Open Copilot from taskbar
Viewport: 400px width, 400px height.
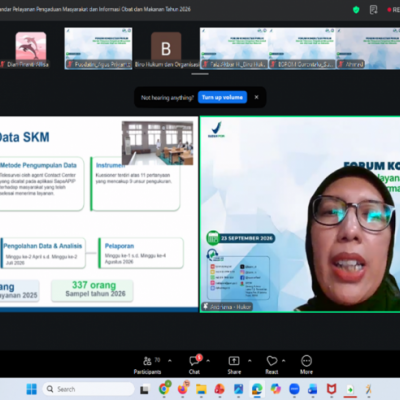tap(276, 389)
